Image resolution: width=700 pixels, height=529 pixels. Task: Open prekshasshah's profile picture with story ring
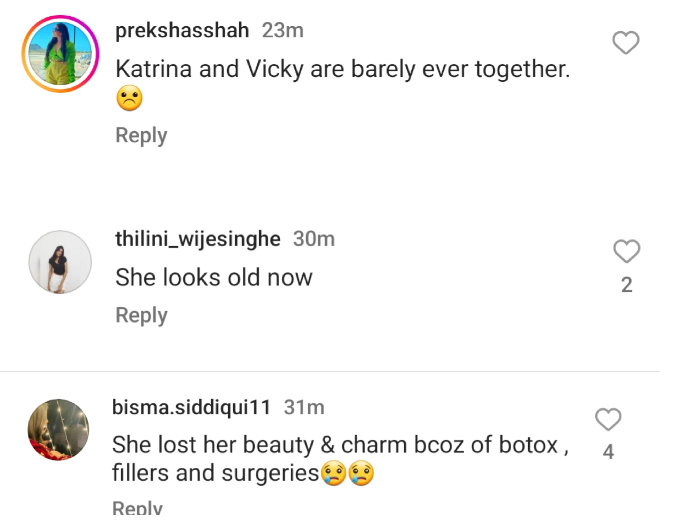(x=60, y=54)
